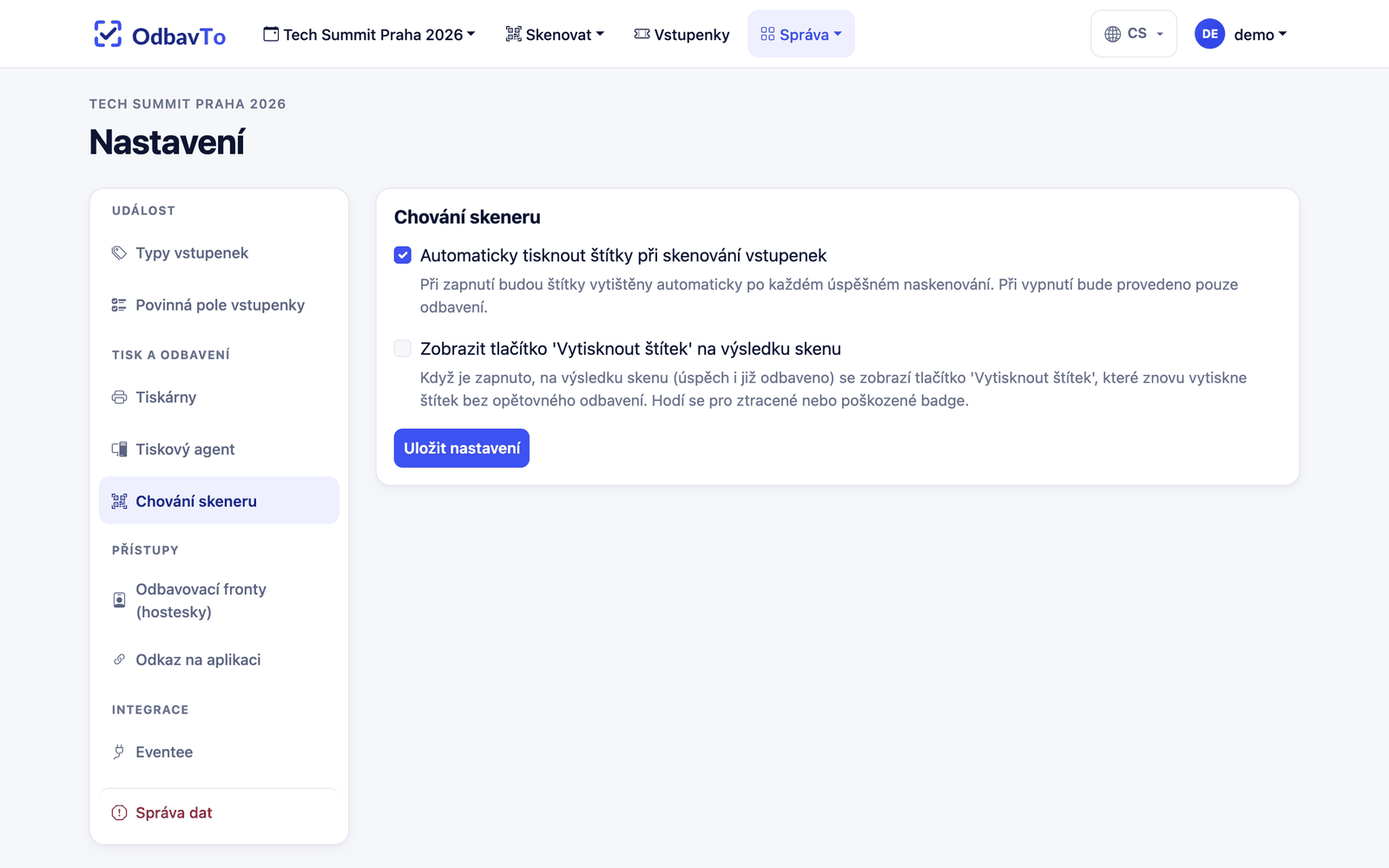Screen dimensions: 1389x868
Task: Click the QR scanner icon beside Skenovat
Action: click(514, 34)
